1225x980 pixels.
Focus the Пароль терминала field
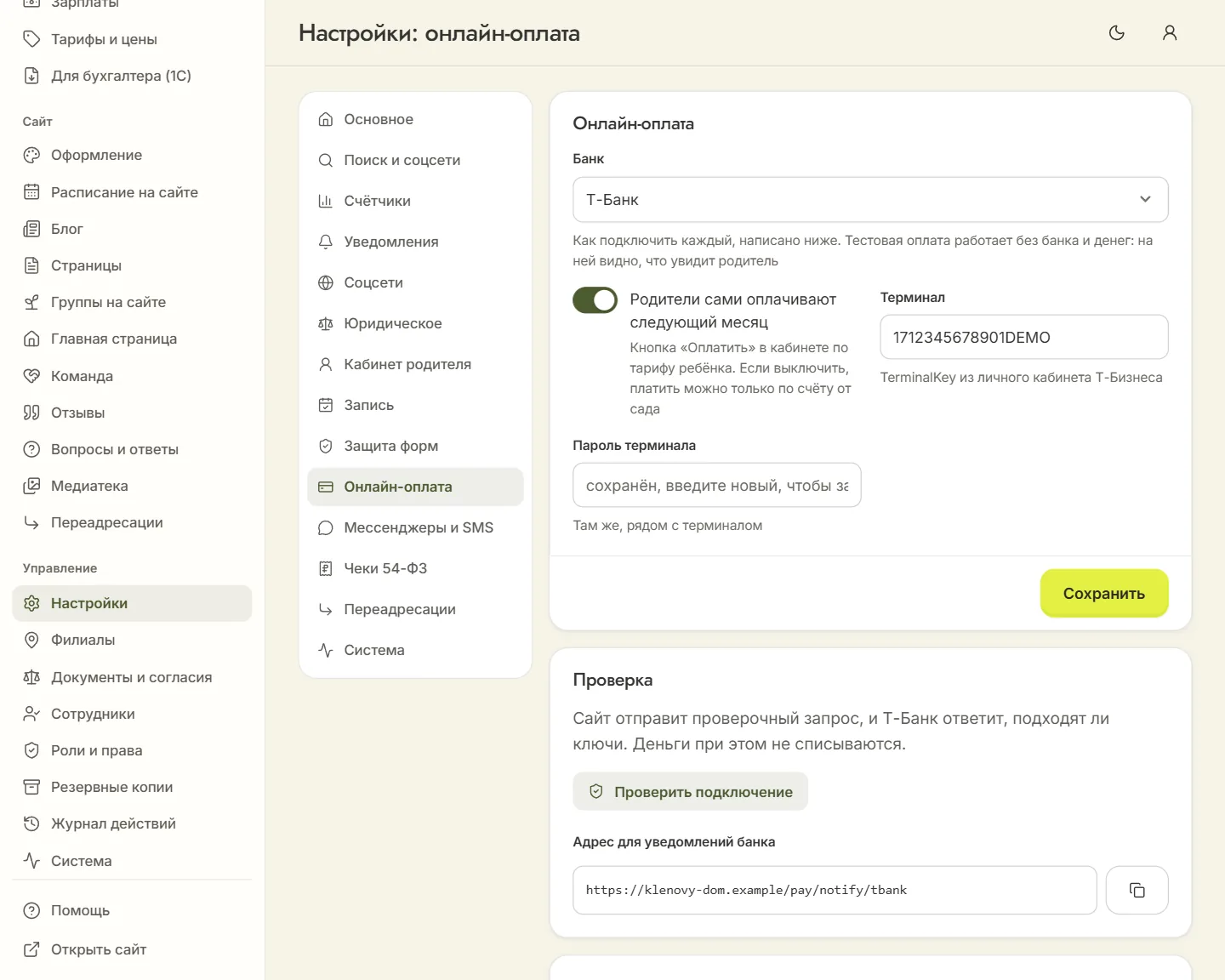click(716, 485)
